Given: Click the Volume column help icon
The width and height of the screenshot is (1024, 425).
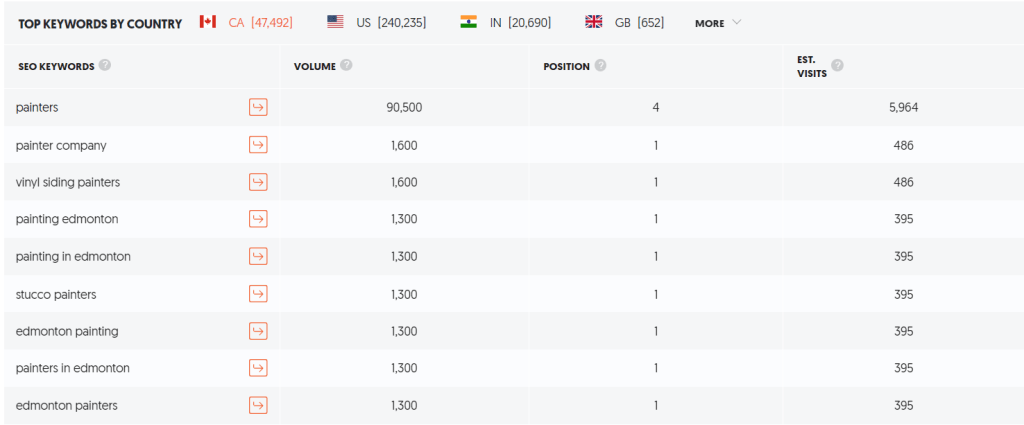Looking at the screenshot, I should pyautogui.click(x=346, y=66).
